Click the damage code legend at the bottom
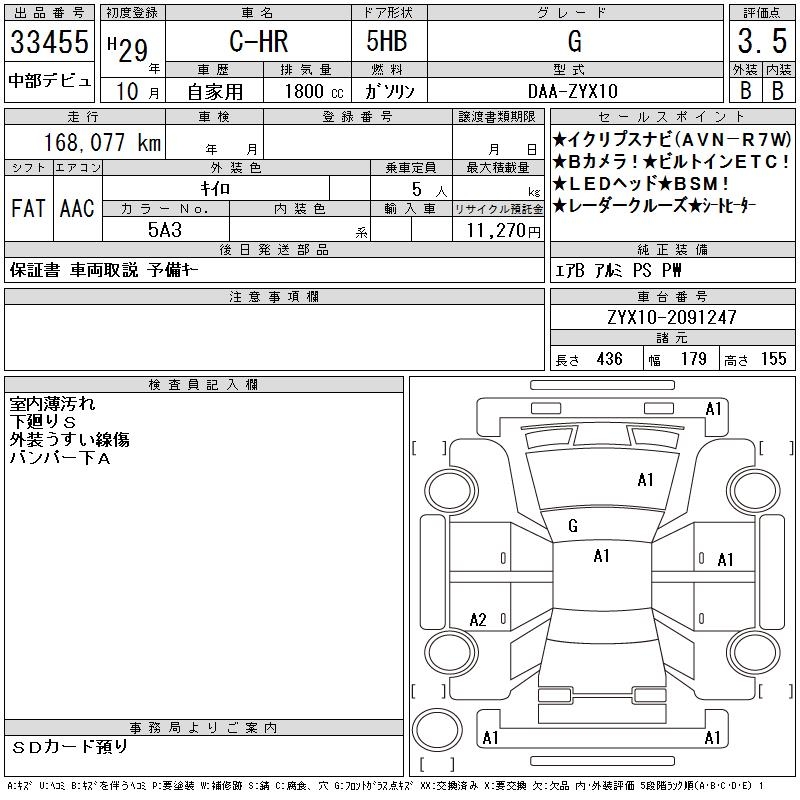This screenshot has height=800, width=800. point(385,786)
